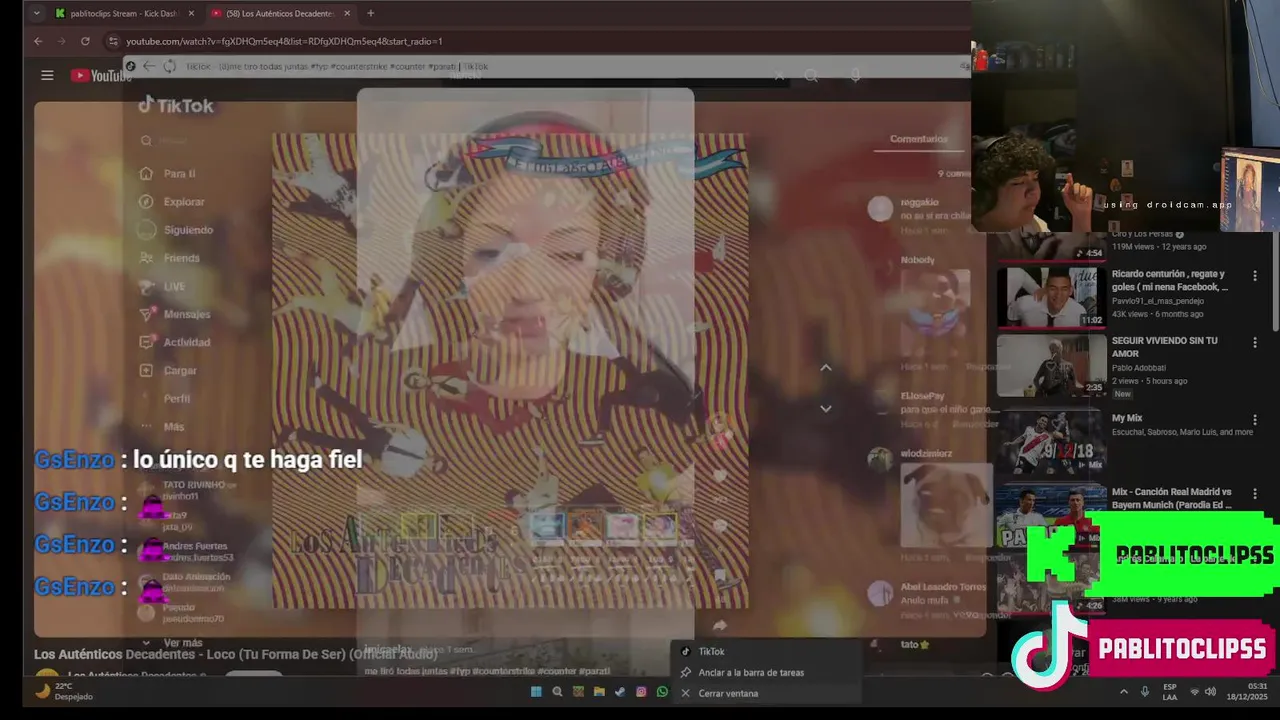Open TikTok Friends section
Screen dimensions: 1280x720
coord(169,257)
